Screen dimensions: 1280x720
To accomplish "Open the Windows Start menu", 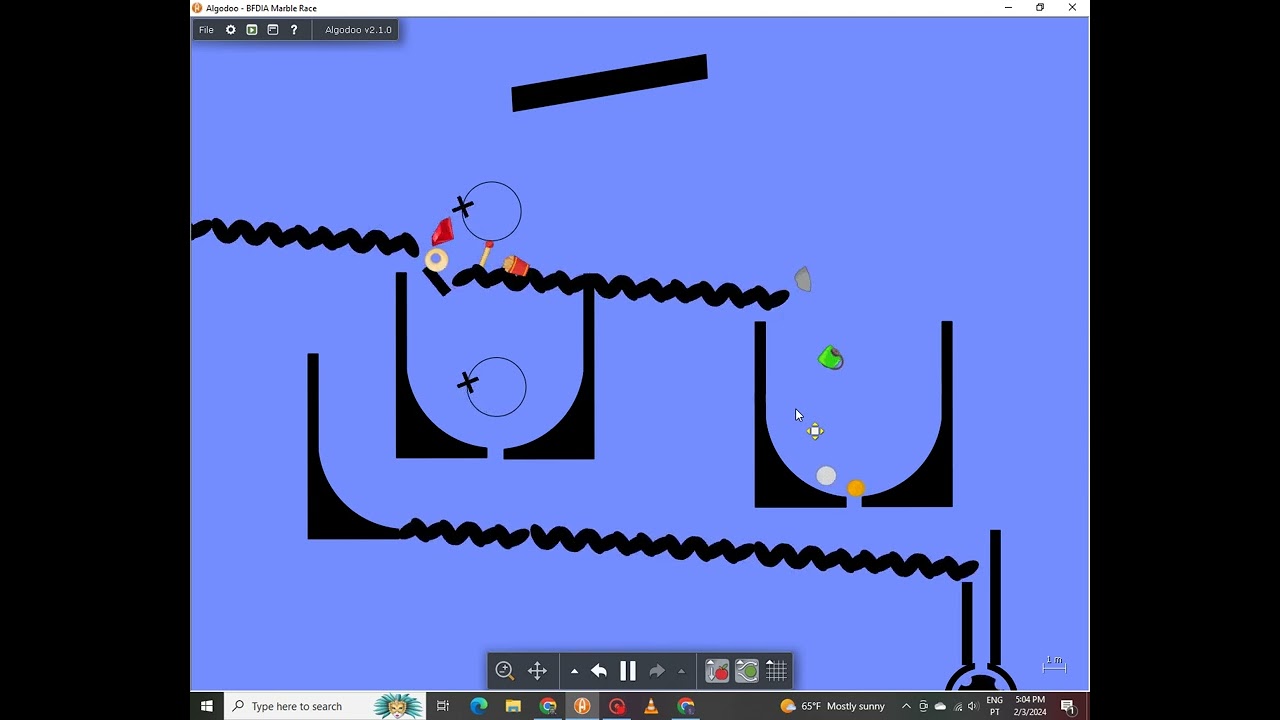I will [x=207, y=706].
